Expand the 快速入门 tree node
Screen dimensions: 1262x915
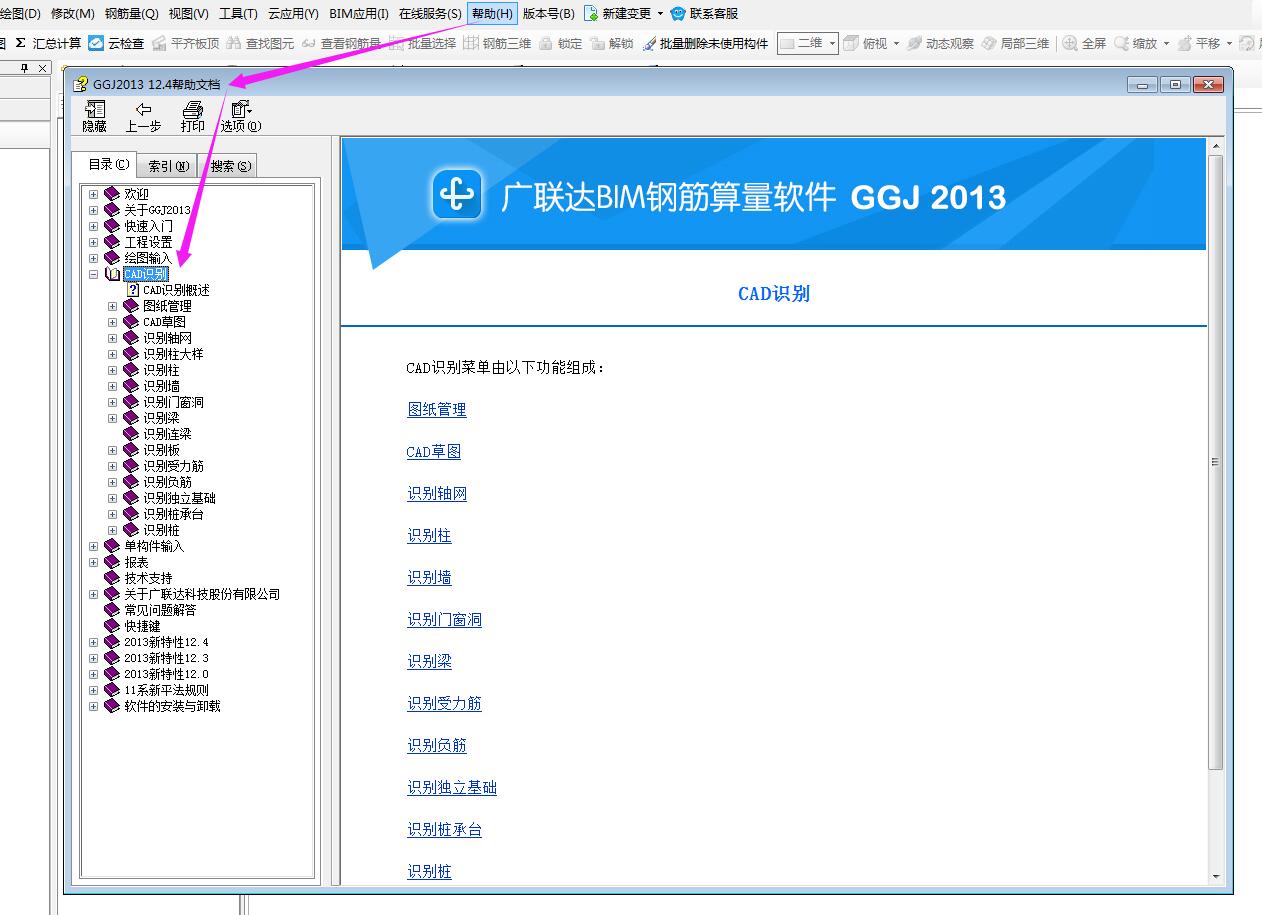(x=93, y=226)
